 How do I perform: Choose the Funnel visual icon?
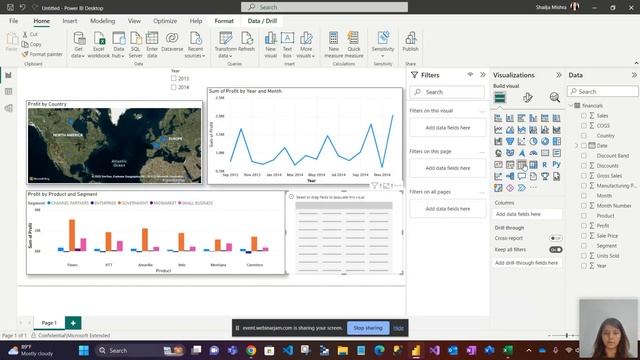click(510, 142)
